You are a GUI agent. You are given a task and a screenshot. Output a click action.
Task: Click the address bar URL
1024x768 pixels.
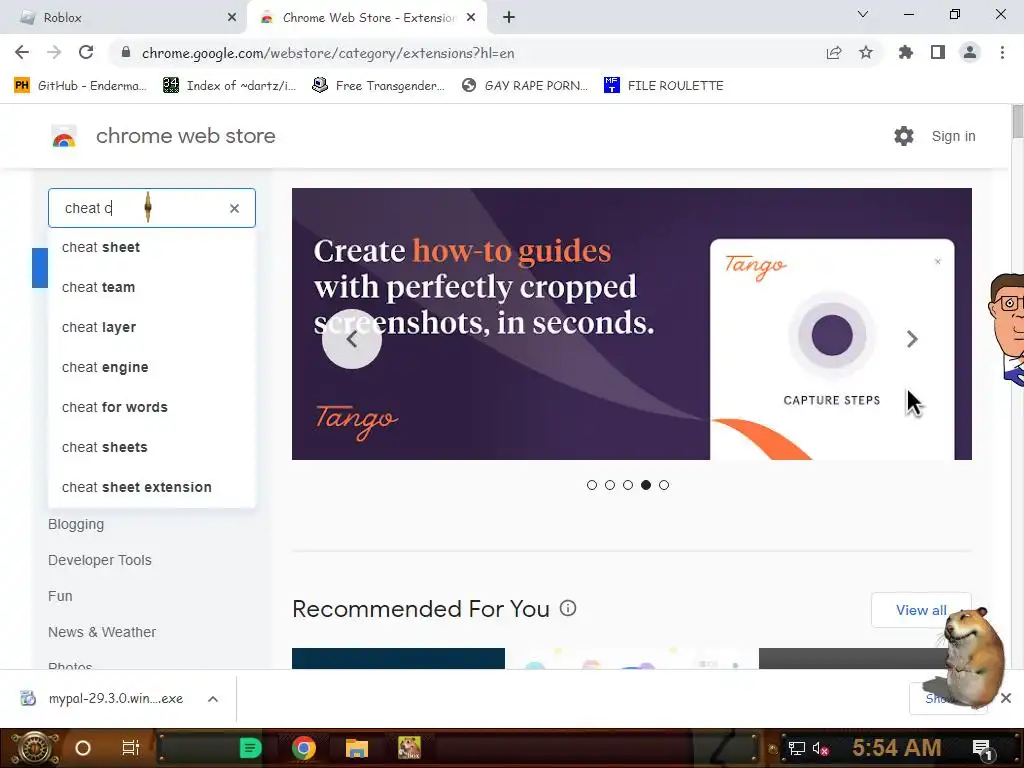(x=328, y=53)
